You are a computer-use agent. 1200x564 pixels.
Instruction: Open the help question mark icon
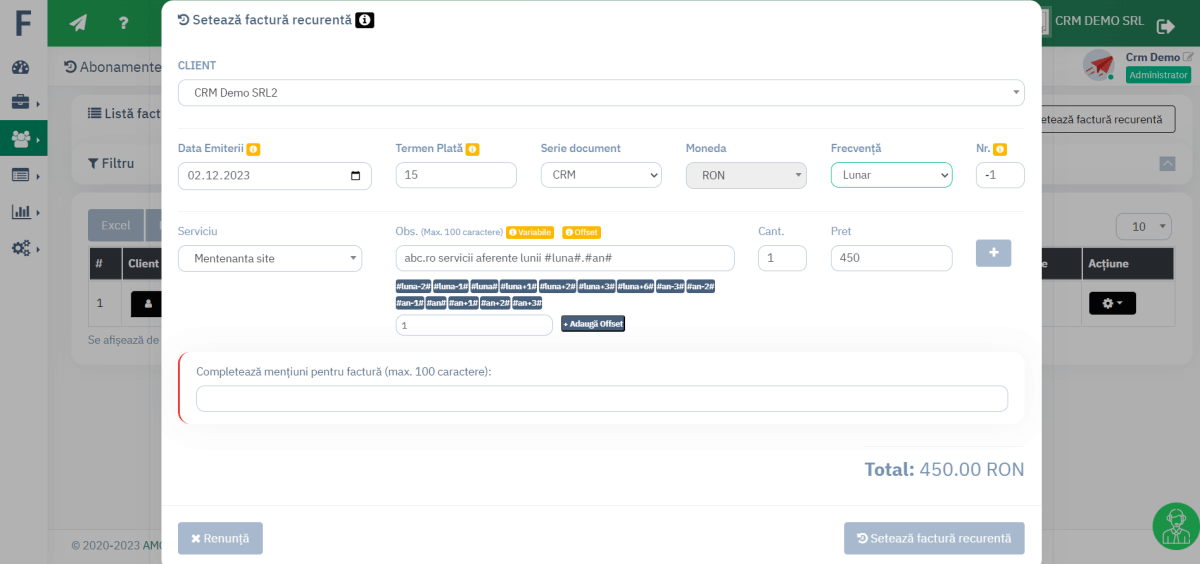click(123, 23)
